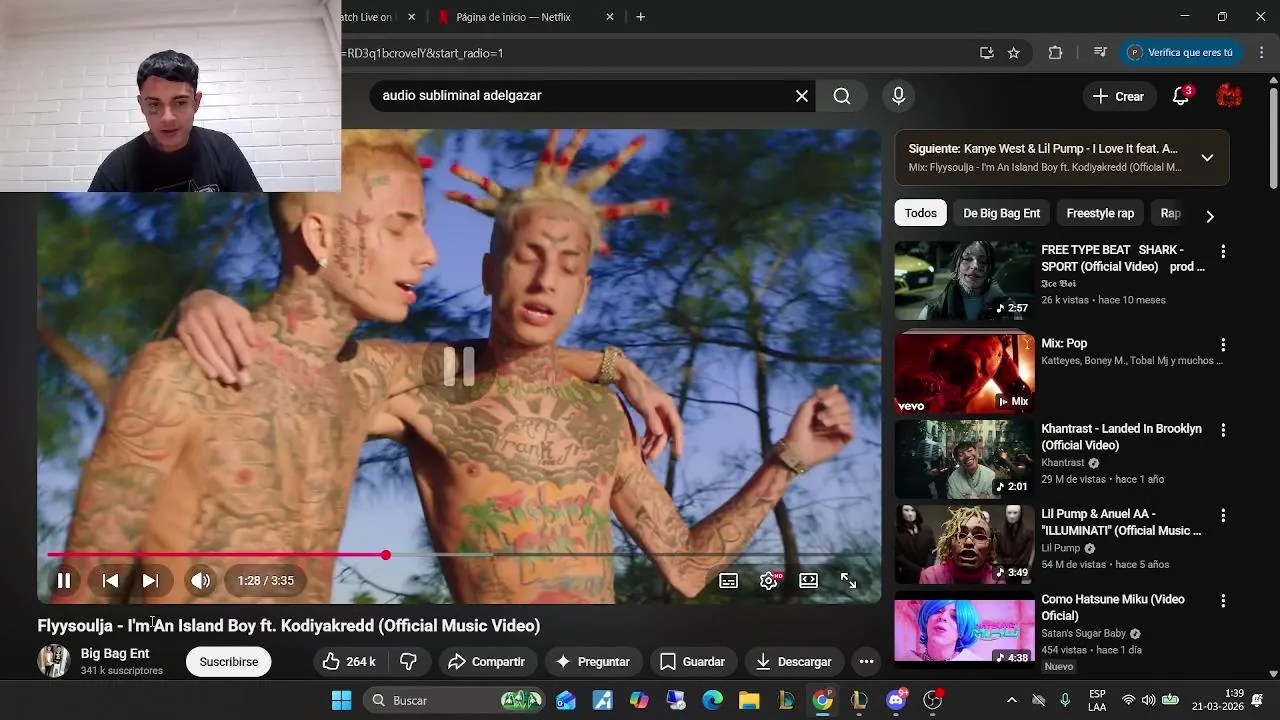Click the taskbar Buscar search box
This screenshot has width=1280, height=720.
coord(452,700)
